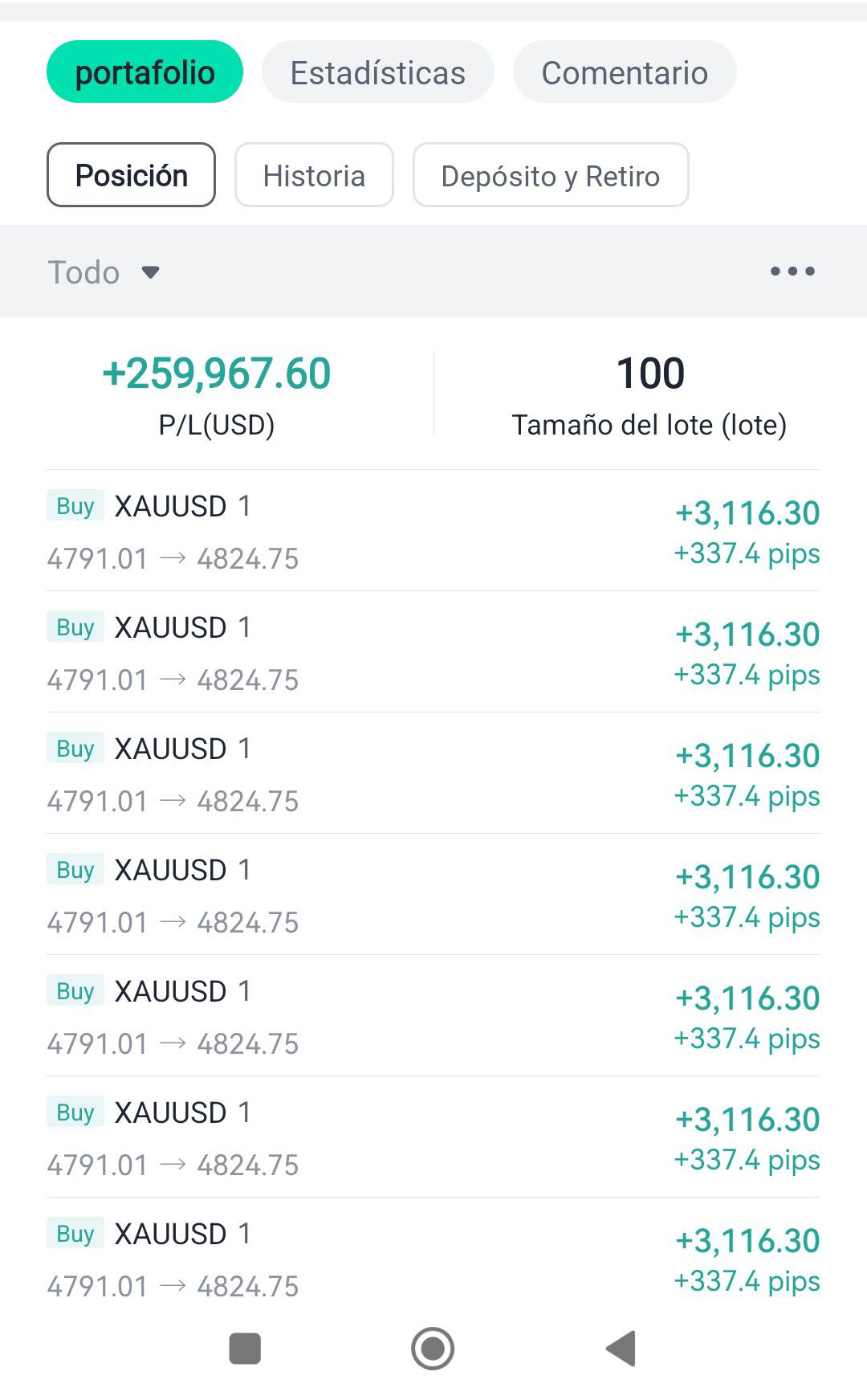Tap the fourth position's +3,116.30 profit
This screenshot has height=1400, width=867.
(747, 877)
